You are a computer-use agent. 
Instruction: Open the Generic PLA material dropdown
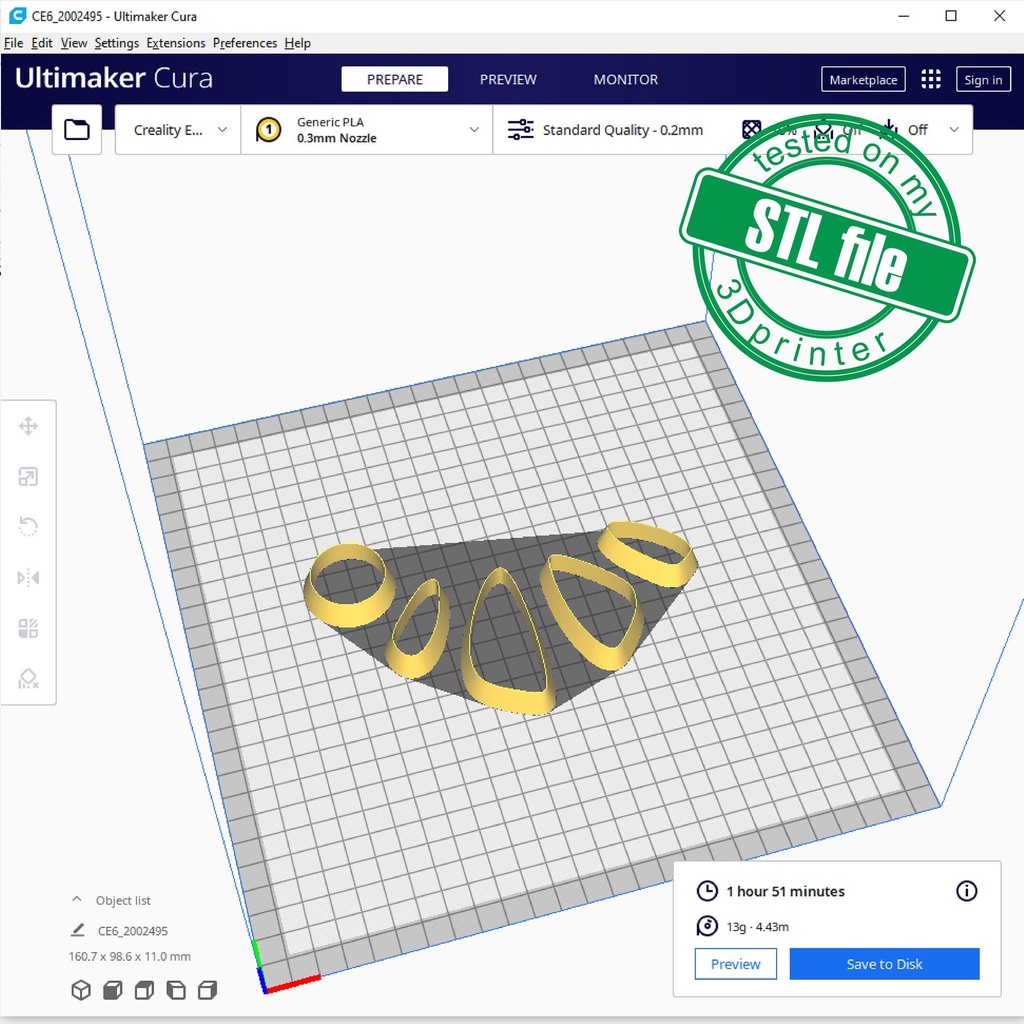tap(367, 130)
